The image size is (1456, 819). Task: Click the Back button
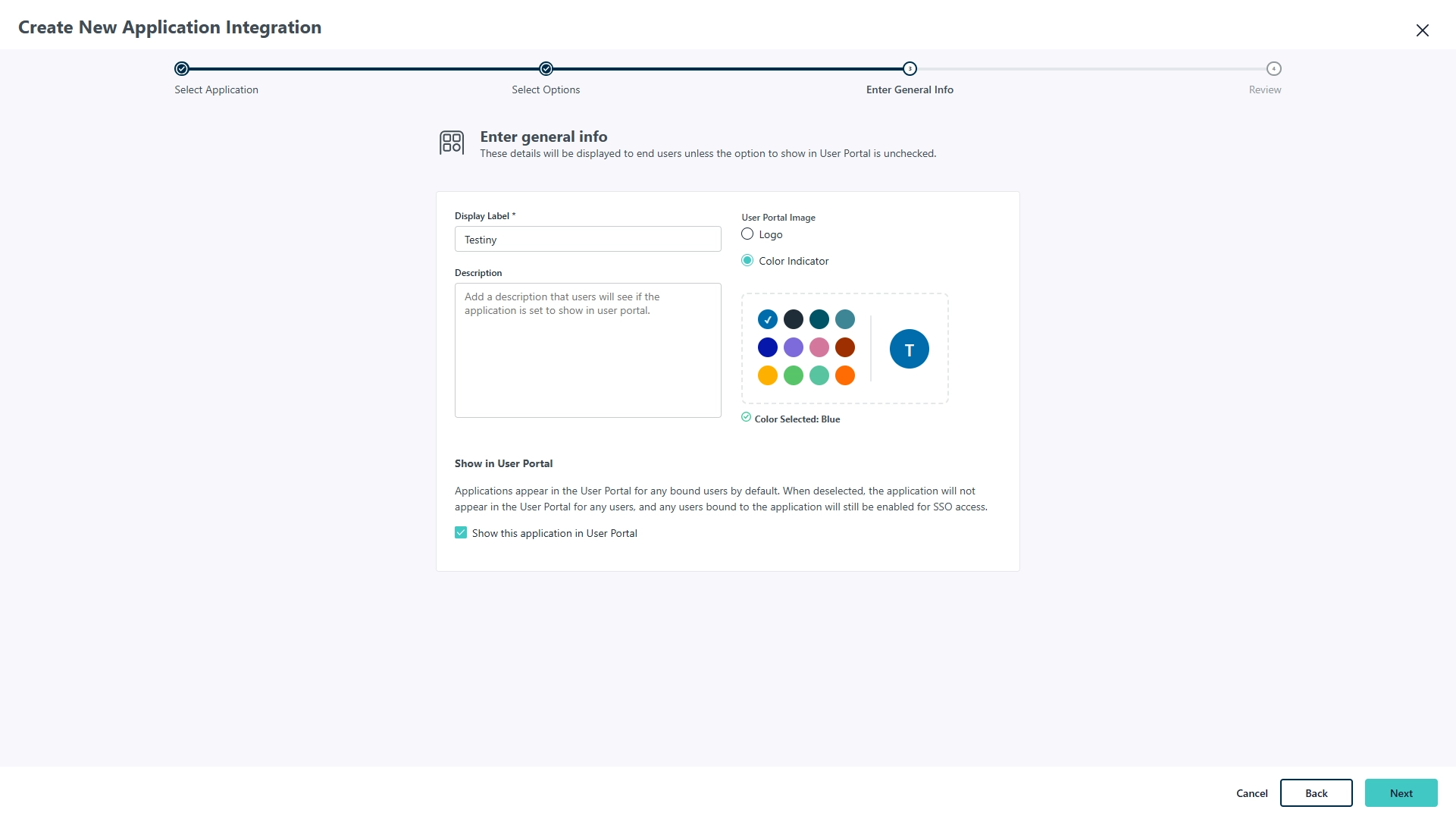point(1316,793)
